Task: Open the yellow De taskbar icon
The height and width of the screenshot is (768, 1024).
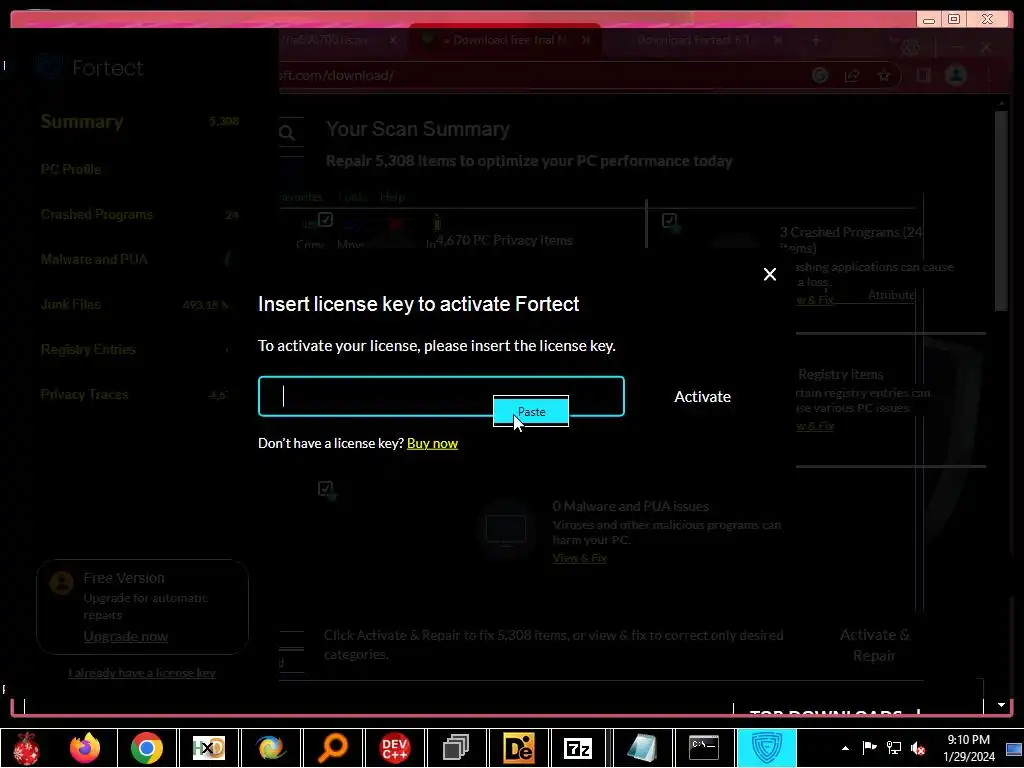Action: (519, 748)
